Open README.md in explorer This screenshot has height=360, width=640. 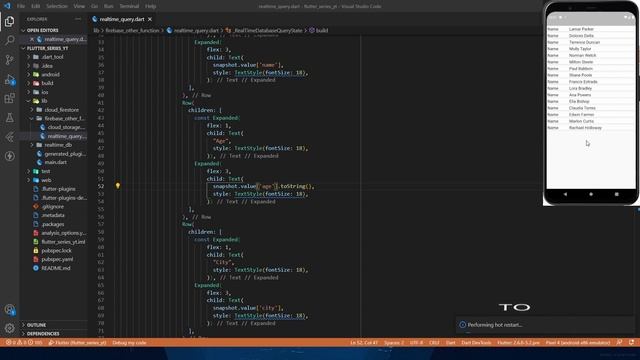click(56, 268)
